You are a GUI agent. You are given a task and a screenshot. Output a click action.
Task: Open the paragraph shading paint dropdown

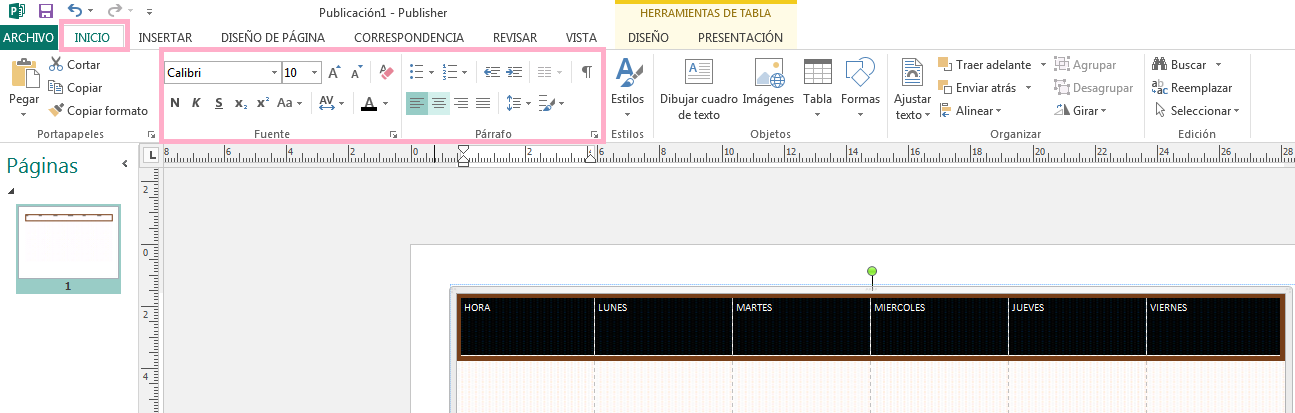pos(562,102)
